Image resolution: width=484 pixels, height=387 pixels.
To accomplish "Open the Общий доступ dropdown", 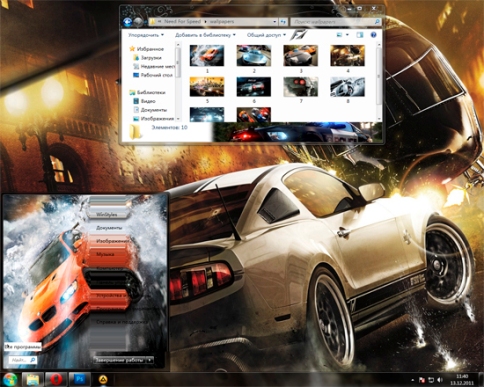I will (266, 35).
